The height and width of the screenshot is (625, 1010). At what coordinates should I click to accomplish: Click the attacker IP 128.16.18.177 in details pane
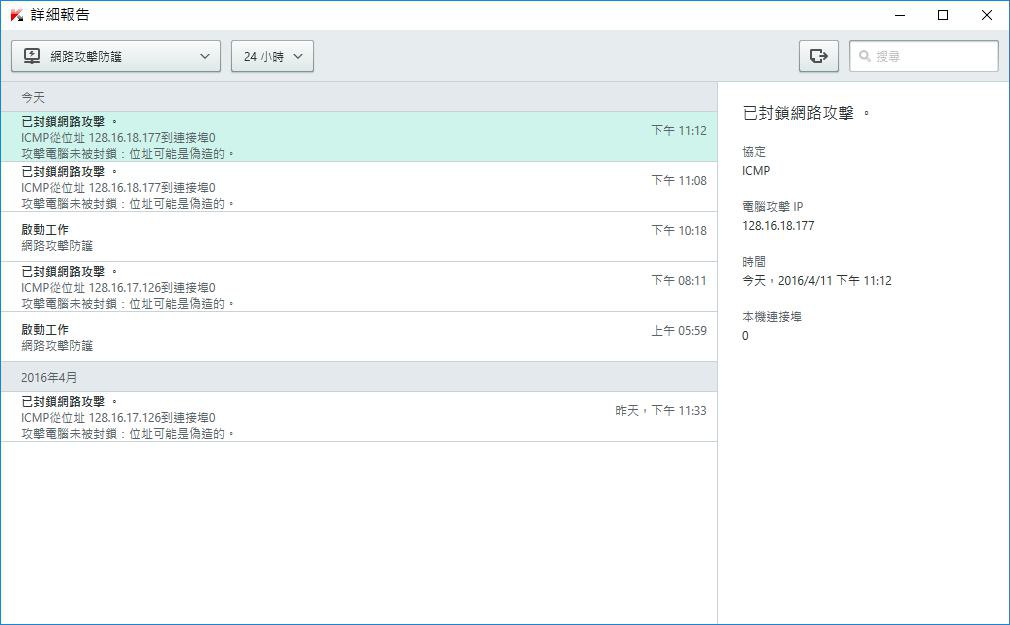coord(778,226)
